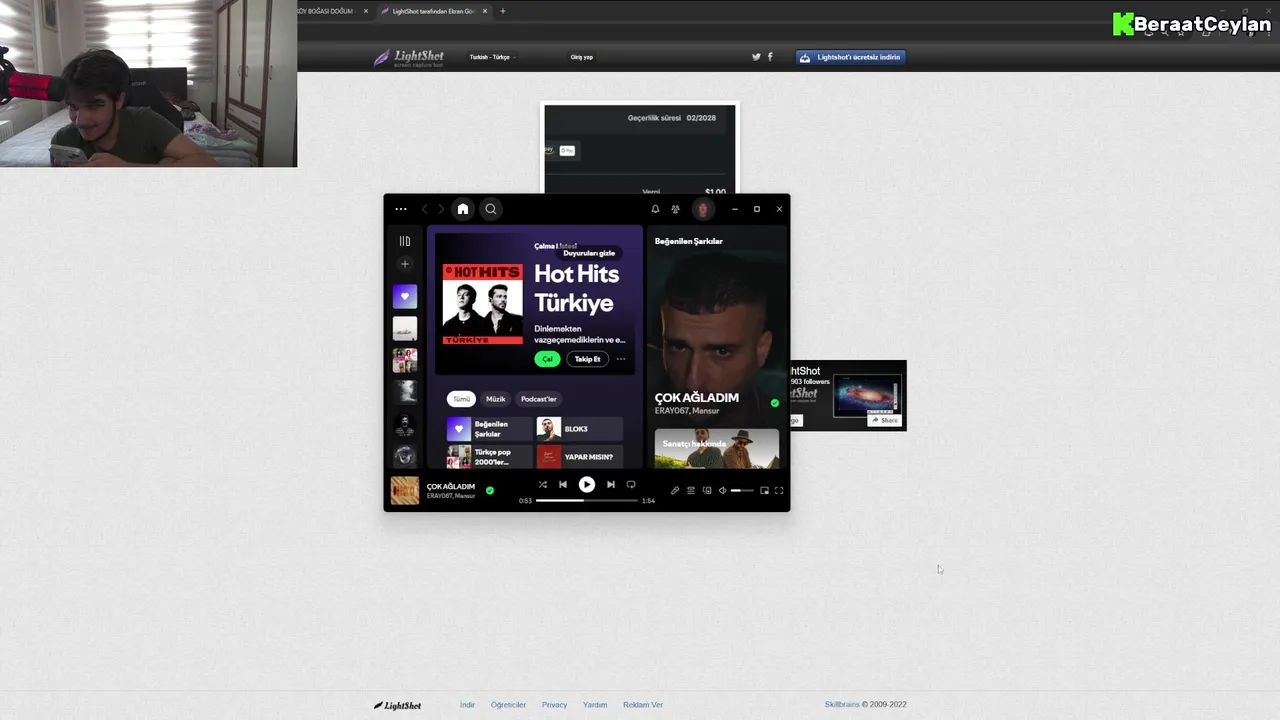Seek on the song progress bar

587,500
